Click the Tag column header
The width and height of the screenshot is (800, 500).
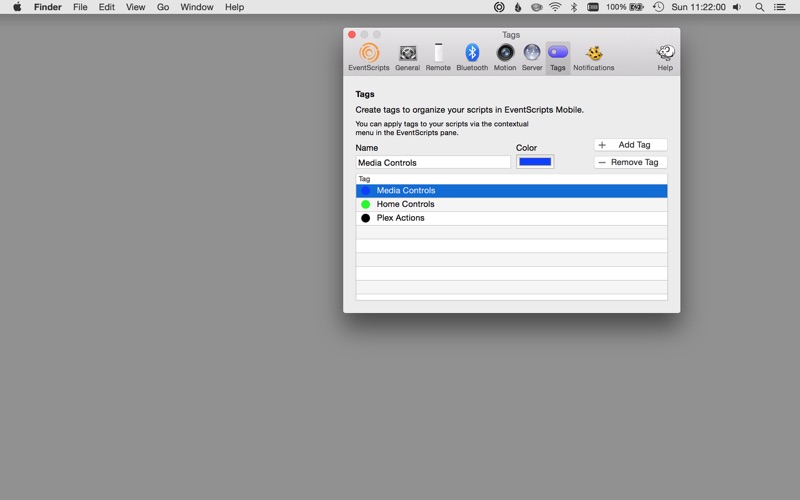[511, 179]
